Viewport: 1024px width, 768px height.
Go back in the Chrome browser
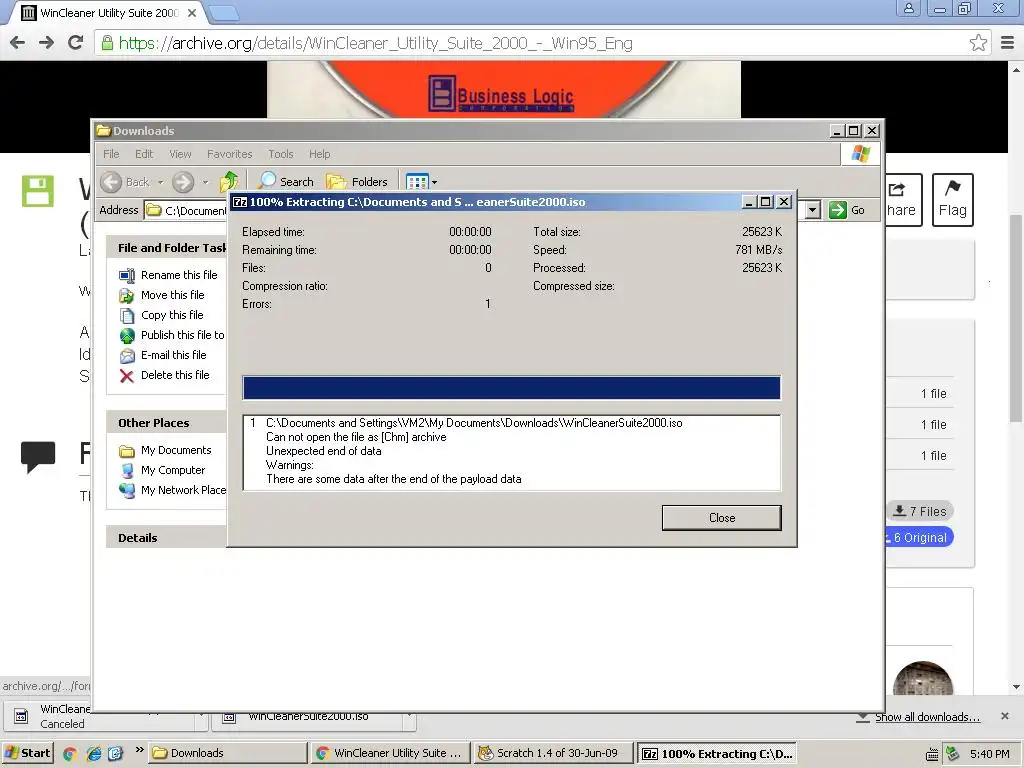click(18, 42)
